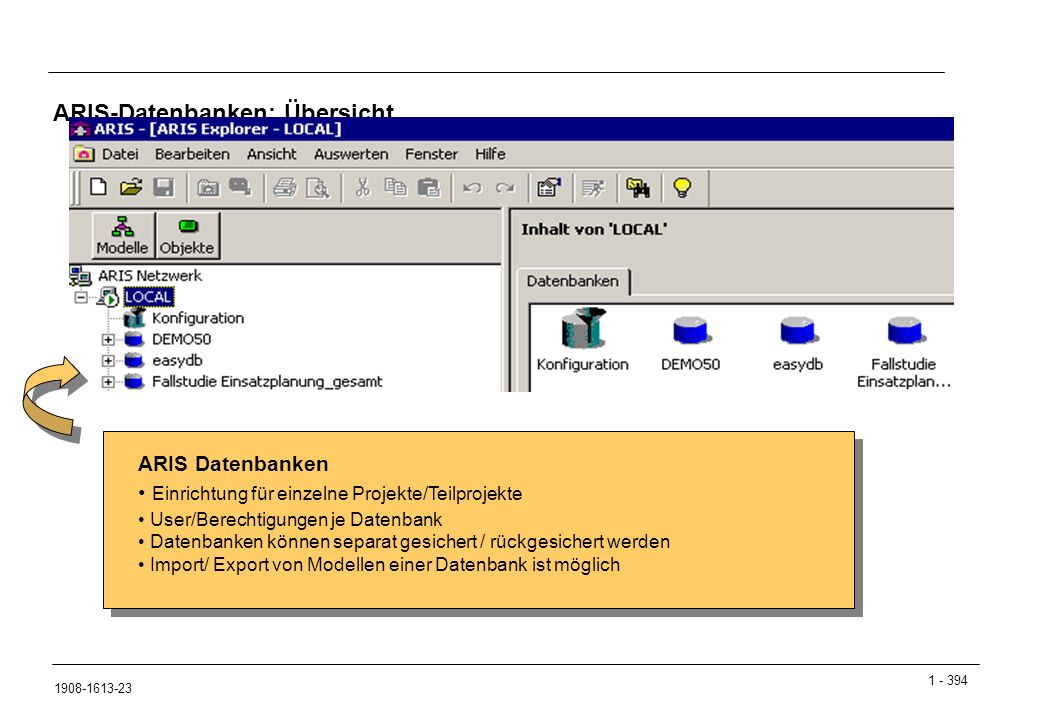Open the Hilfe menu
The image size is (1040, 720).
click(x=490, y=154)
